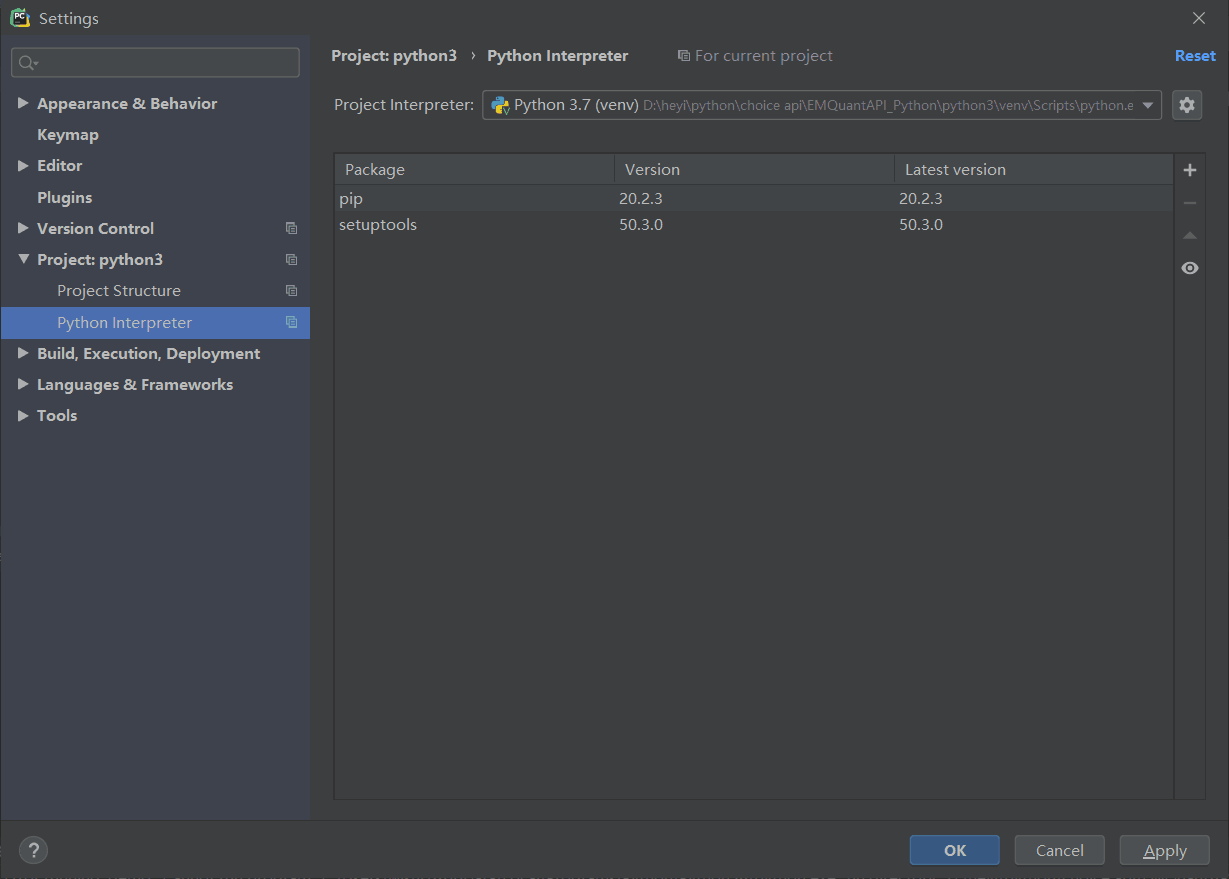Toggle show early releases eye icon
Viewport: 1229px width, 879px height.
[1189, 268]
